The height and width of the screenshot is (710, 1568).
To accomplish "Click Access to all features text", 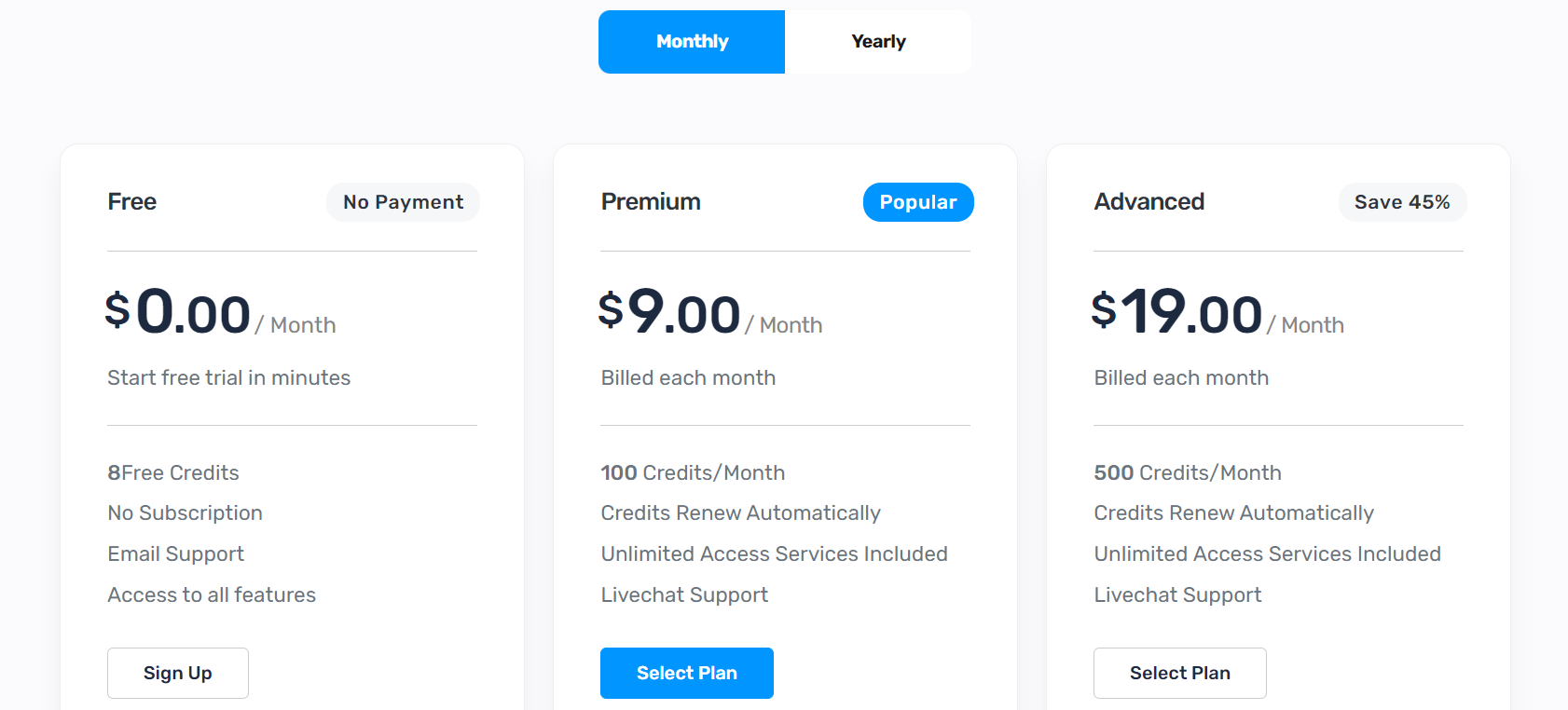I will pyautogui.click(x=212, y=594).
